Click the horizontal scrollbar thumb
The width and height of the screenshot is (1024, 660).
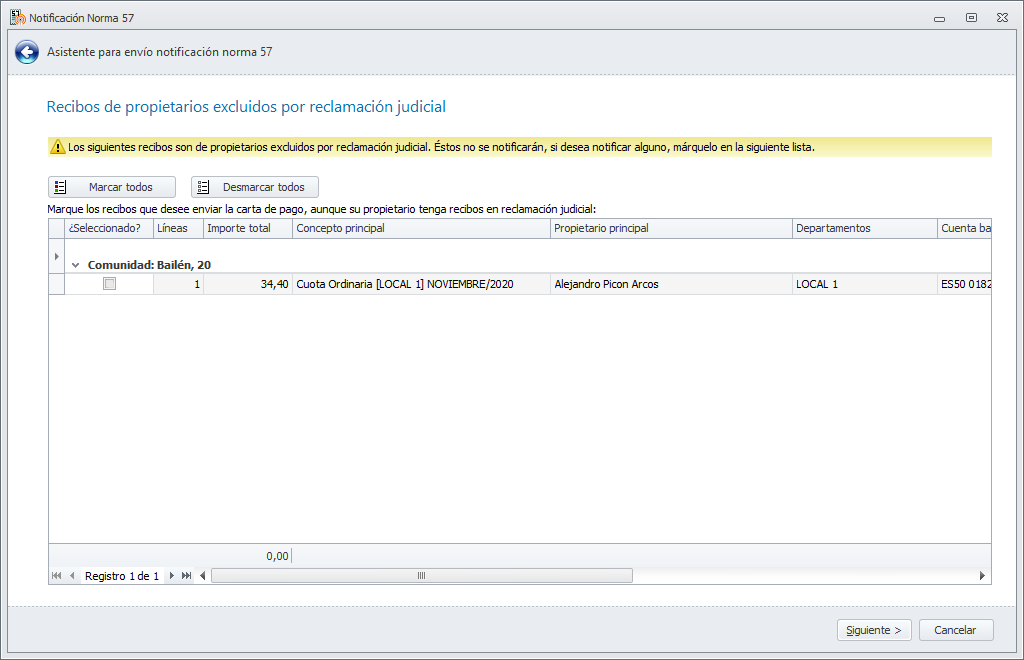[x=421, y=576]
